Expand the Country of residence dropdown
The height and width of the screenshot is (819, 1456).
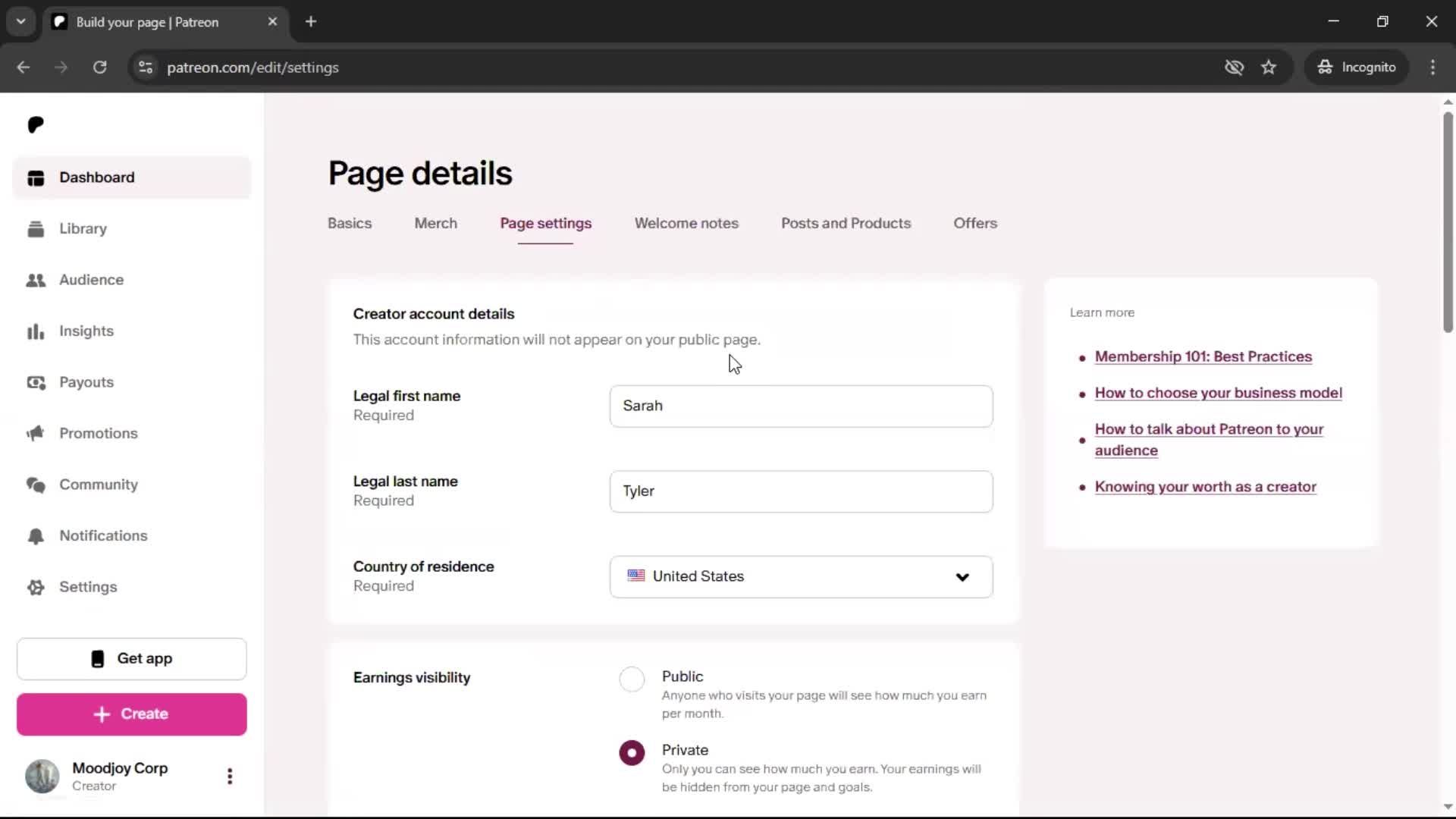pyautogui.click(x=801, y=577)
